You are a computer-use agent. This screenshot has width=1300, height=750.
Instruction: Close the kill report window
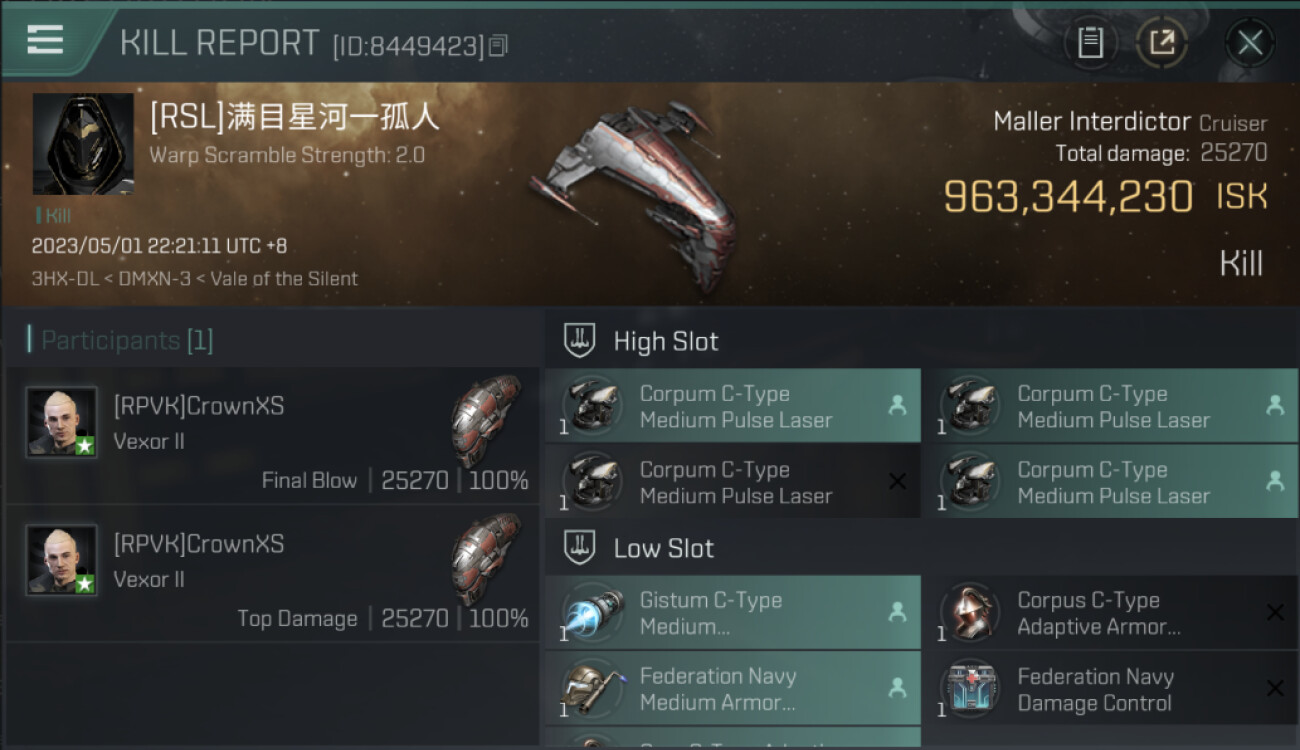point(1249,42)
